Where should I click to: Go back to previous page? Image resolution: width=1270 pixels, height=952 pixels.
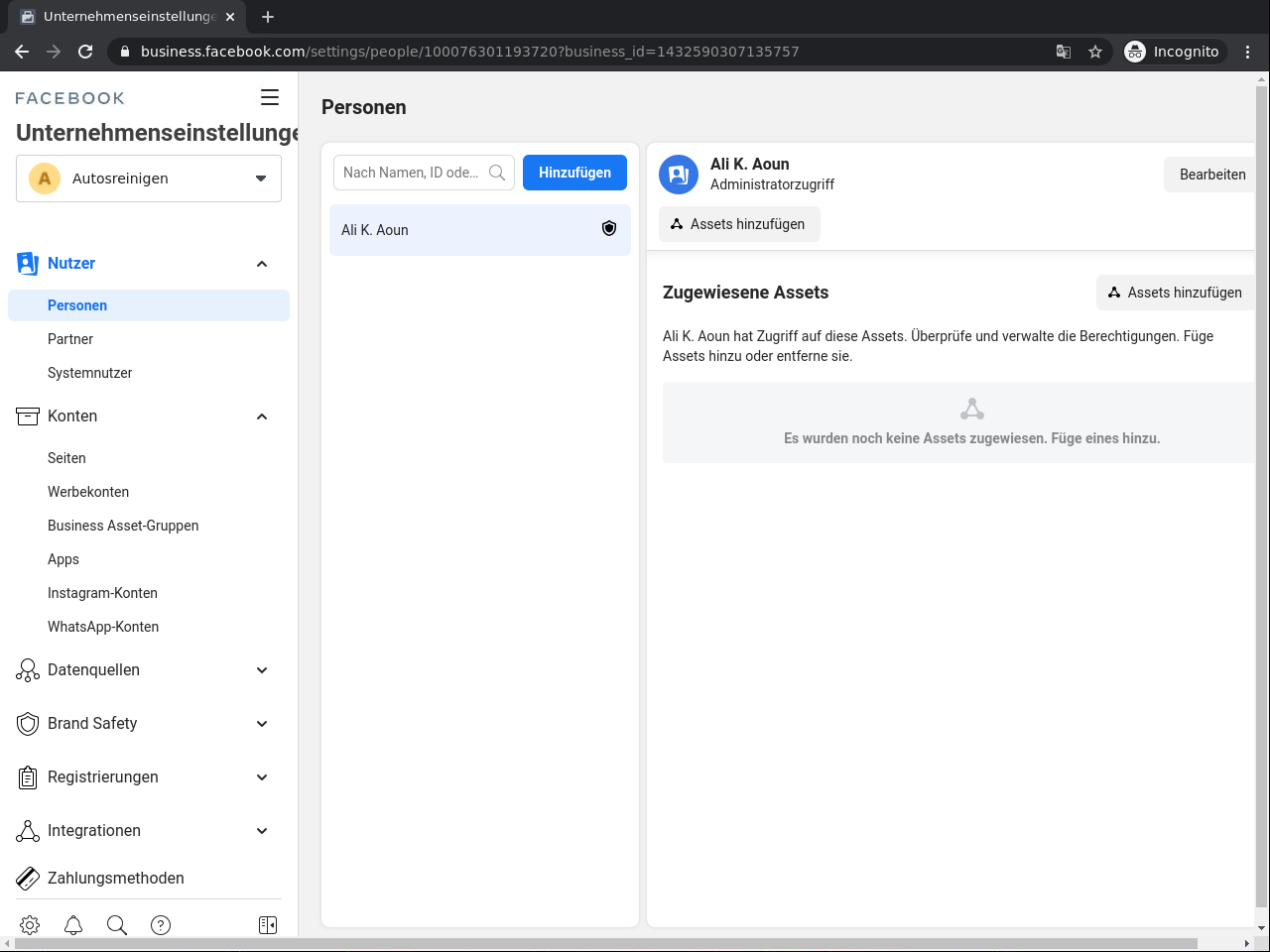coord(22,52)
